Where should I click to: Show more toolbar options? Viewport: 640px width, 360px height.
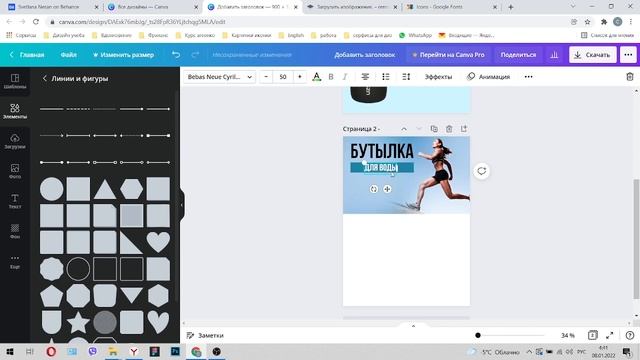529,77
